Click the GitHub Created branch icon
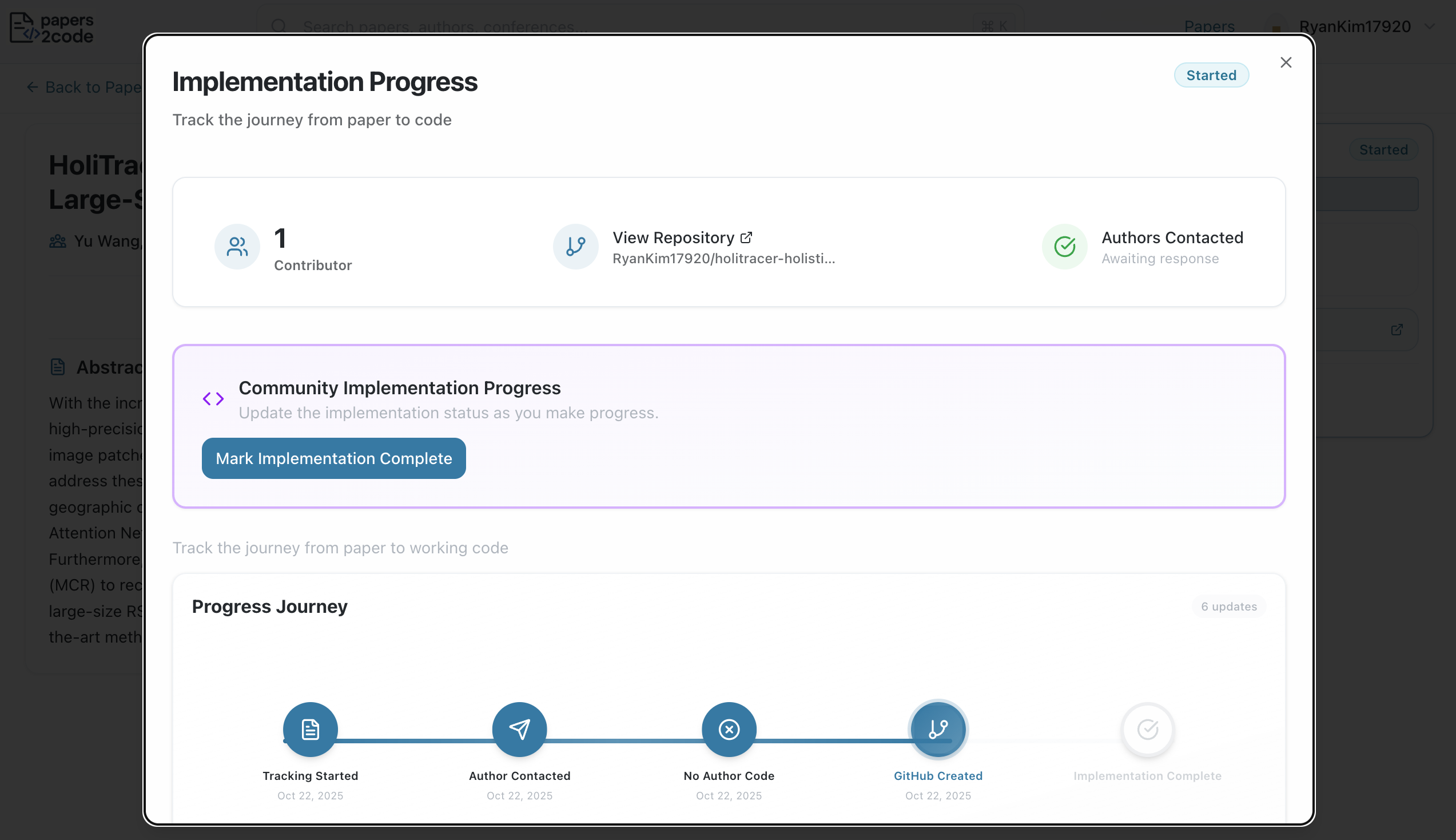1456x840 pixels. tap(938, 729)
